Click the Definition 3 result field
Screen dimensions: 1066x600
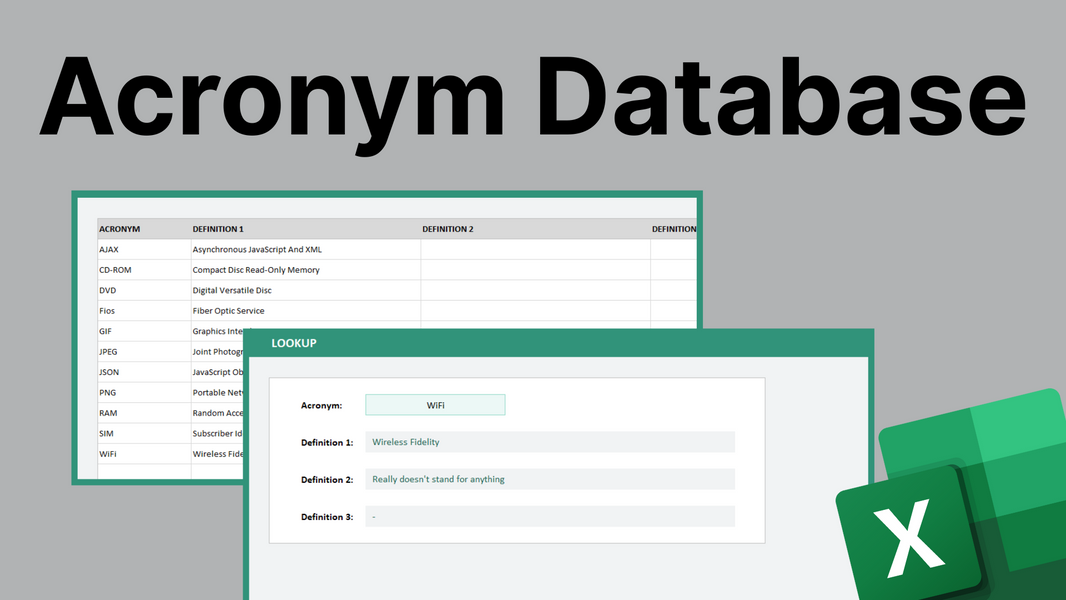coord(549,516)
